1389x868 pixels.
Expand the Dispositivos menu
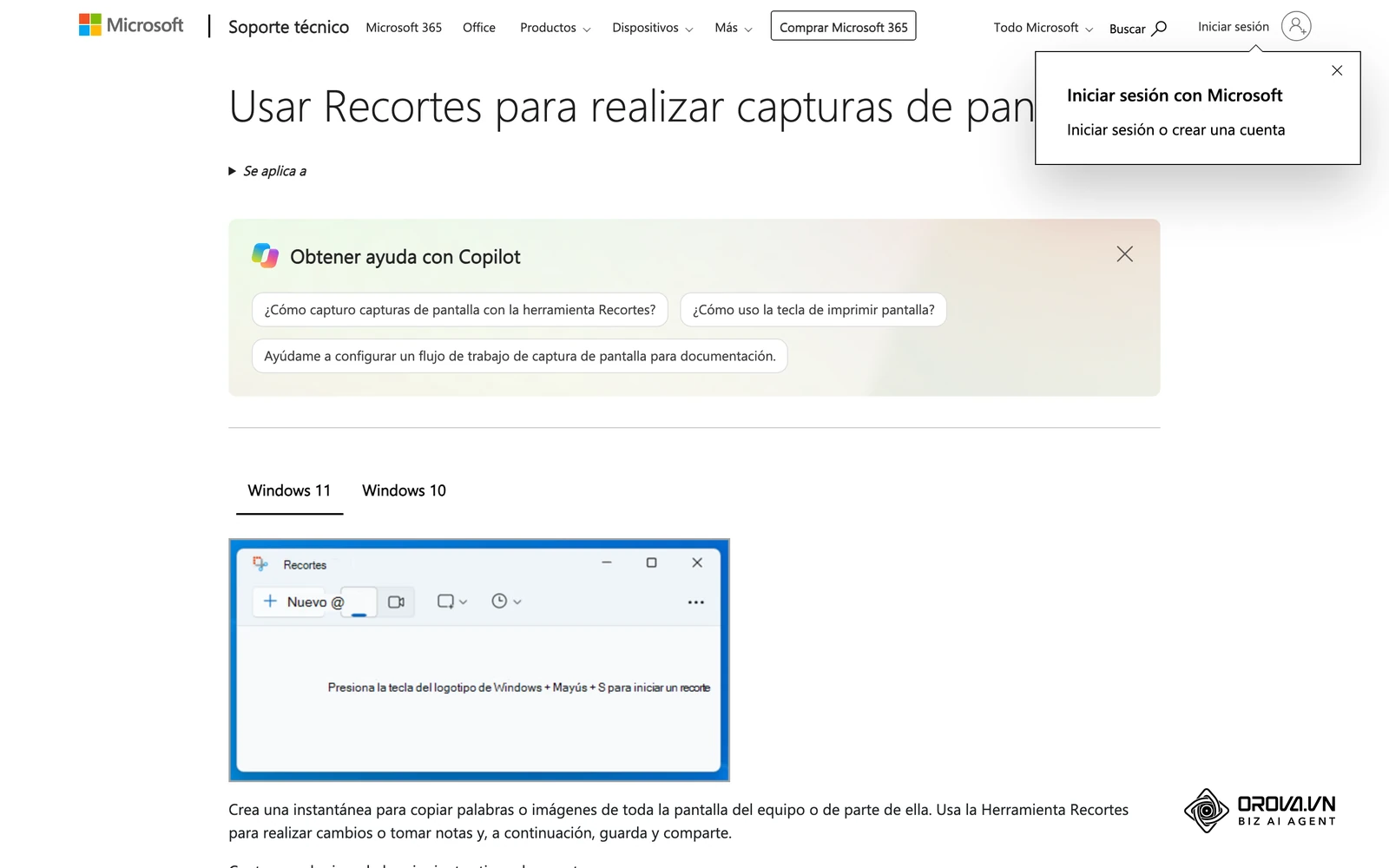pos(652,28)
